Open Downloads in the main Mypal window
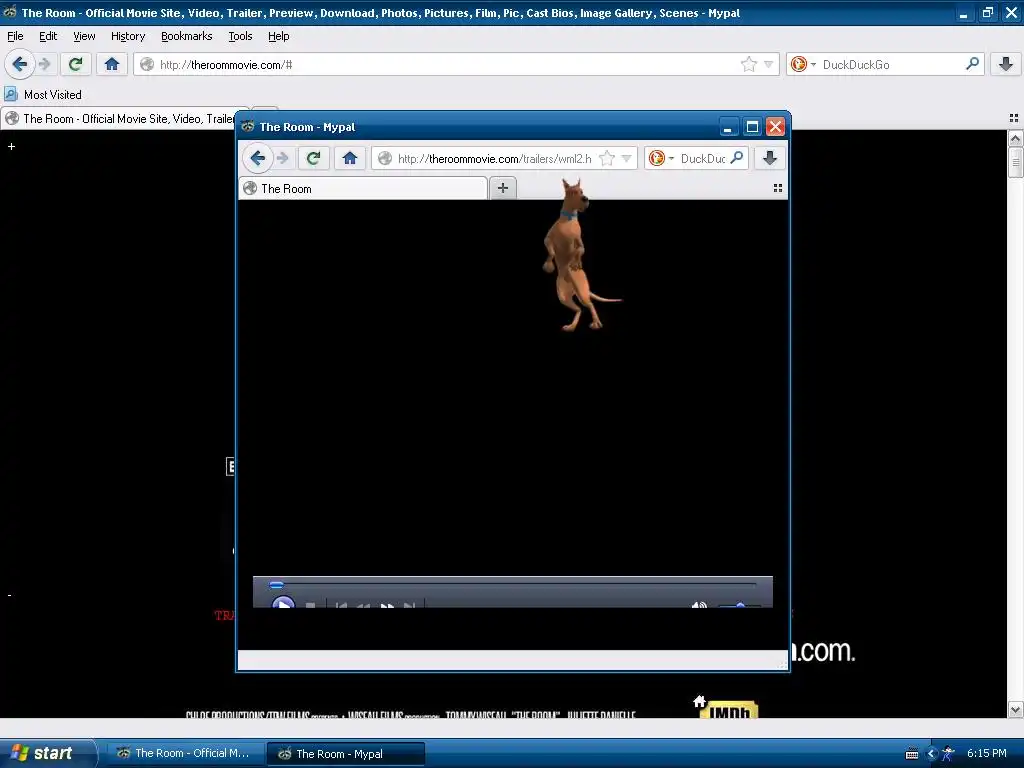Viewport: 1024px width, 768px height. tap(1006, 64)
